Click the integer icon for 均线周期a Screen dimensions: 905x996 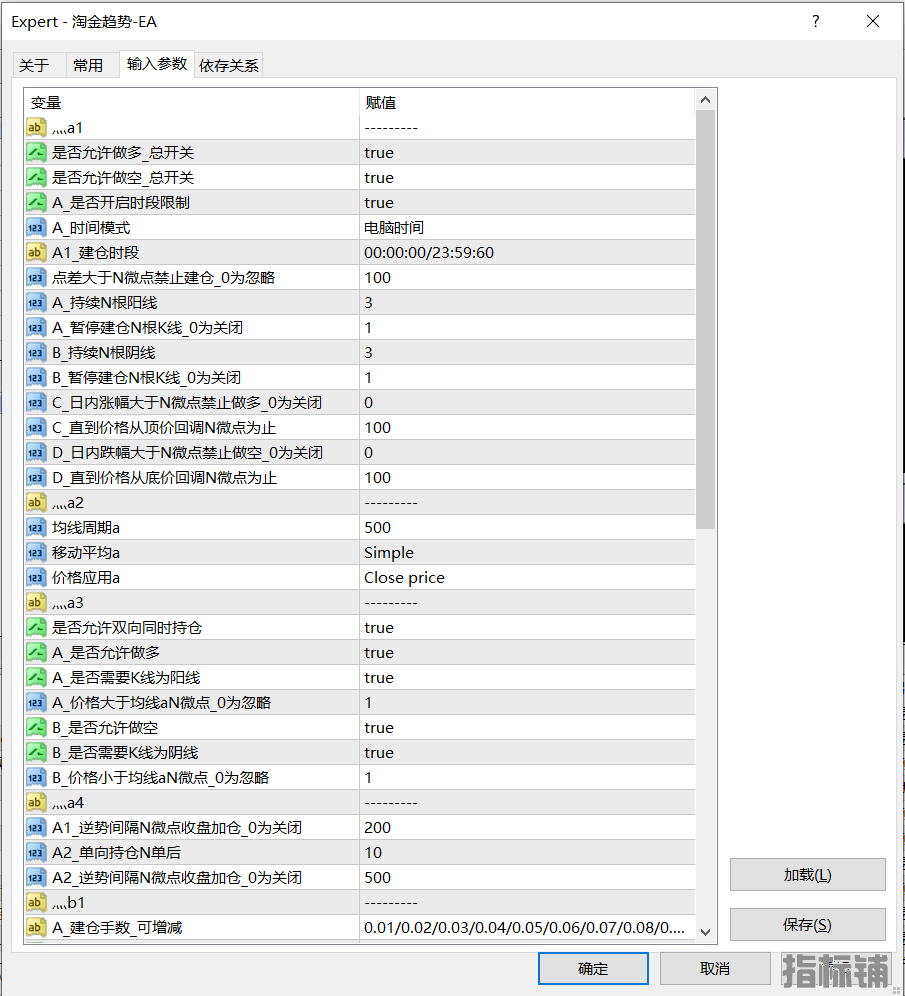point(36,528)
